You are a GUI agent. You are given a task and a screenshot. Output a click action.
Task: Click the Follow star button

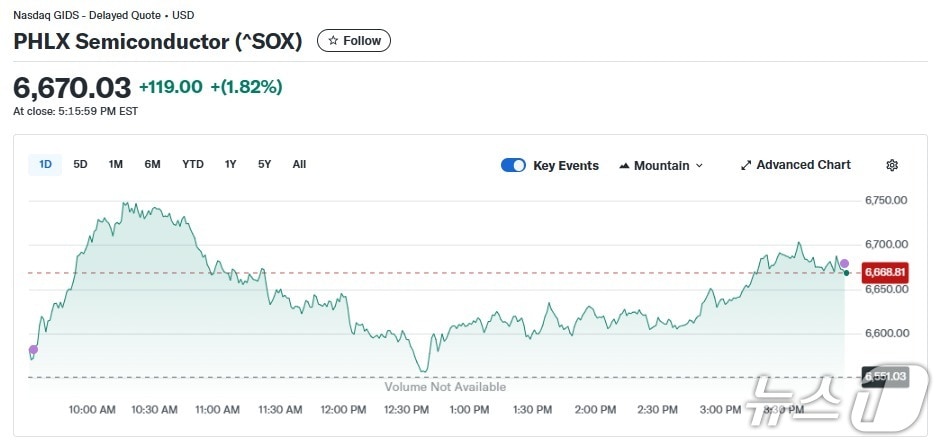click(354, 41)
